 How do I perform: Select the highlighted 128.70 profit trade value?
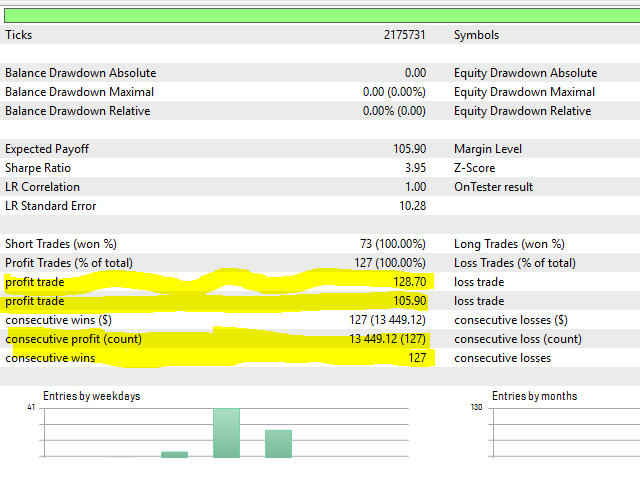point(410,282)
